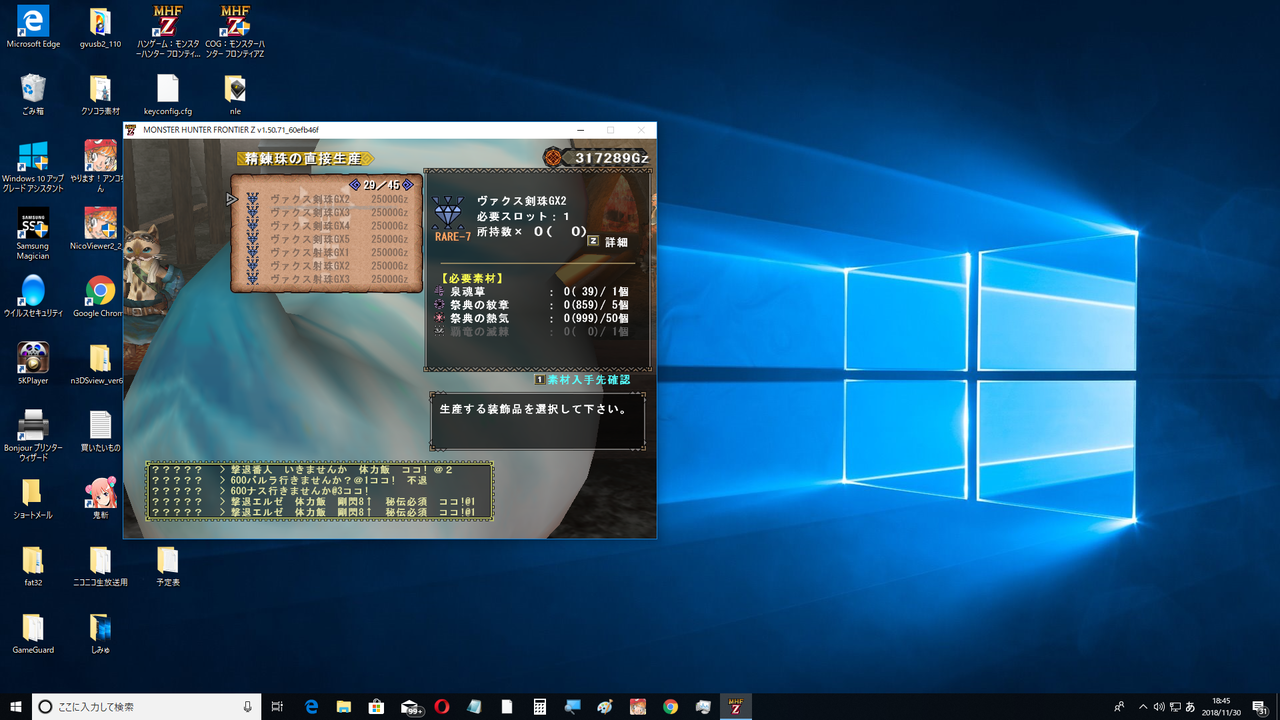This screenshot has height=720, width=1280.
Task: Open the Windows Start menu
Action: coord(15,706)
